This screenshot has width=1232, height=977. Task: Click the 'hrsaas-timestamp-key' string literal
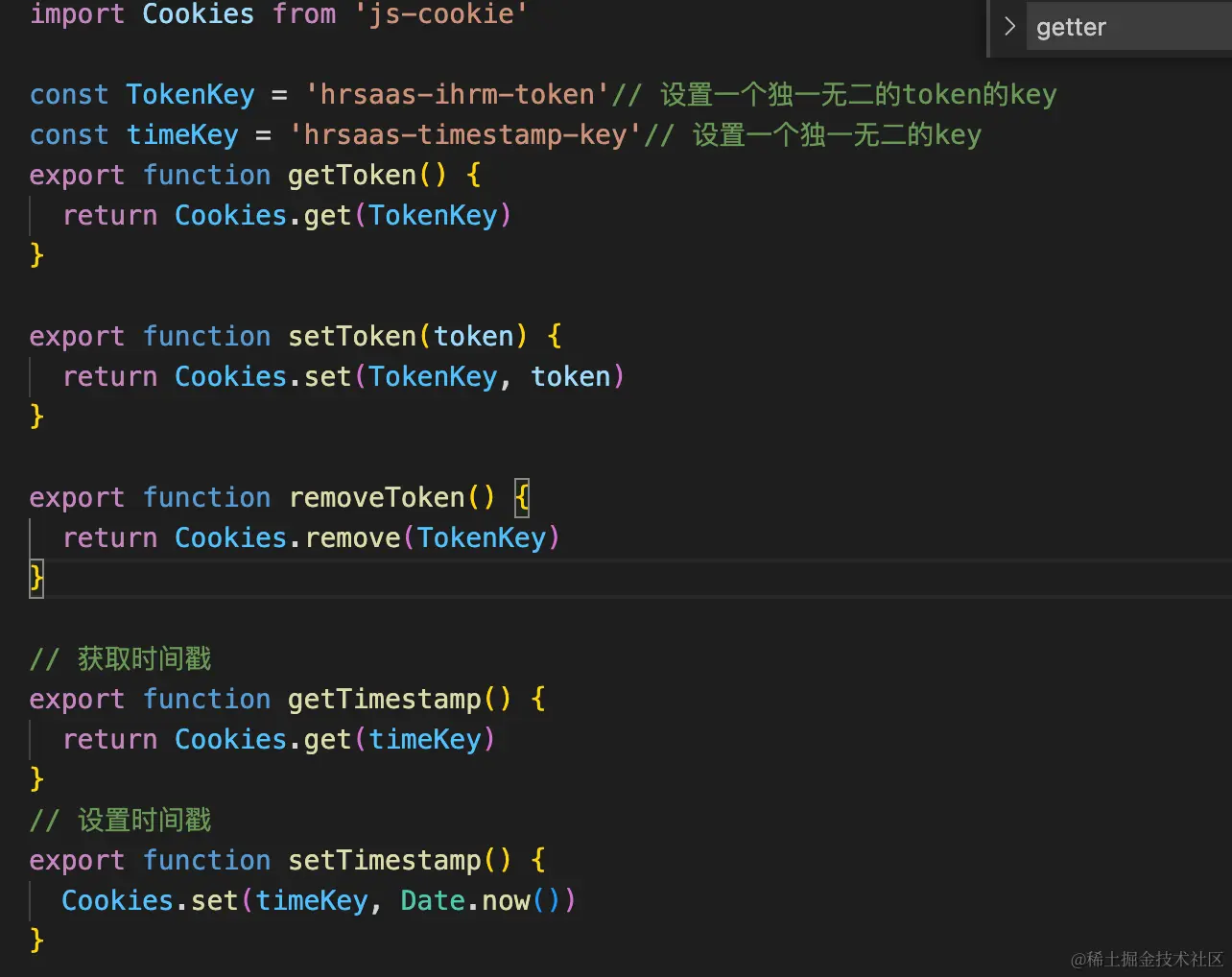click(x=465, y=134)
